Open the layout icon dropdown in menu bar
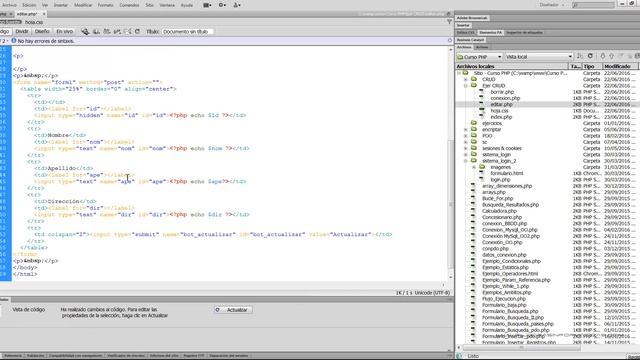640x360 pixels. (x=207, y=5)
